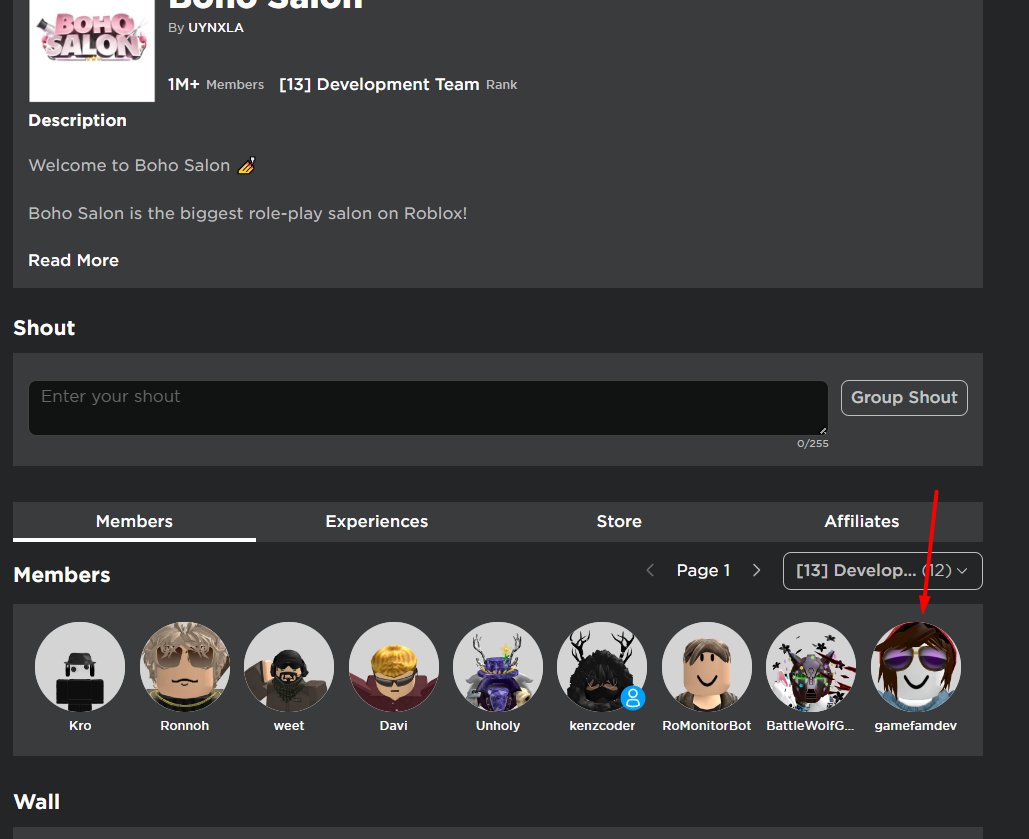
Task: Click the gamefamdev username label
Action: [915, 725]
